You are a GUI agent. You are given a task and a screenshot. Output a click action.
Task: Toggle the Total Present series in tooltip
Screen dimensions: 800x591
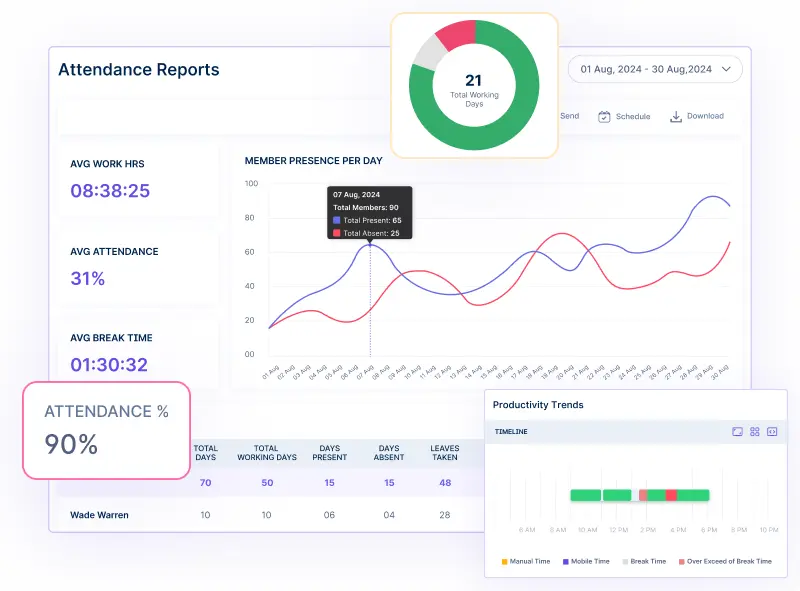click(337, 220)
